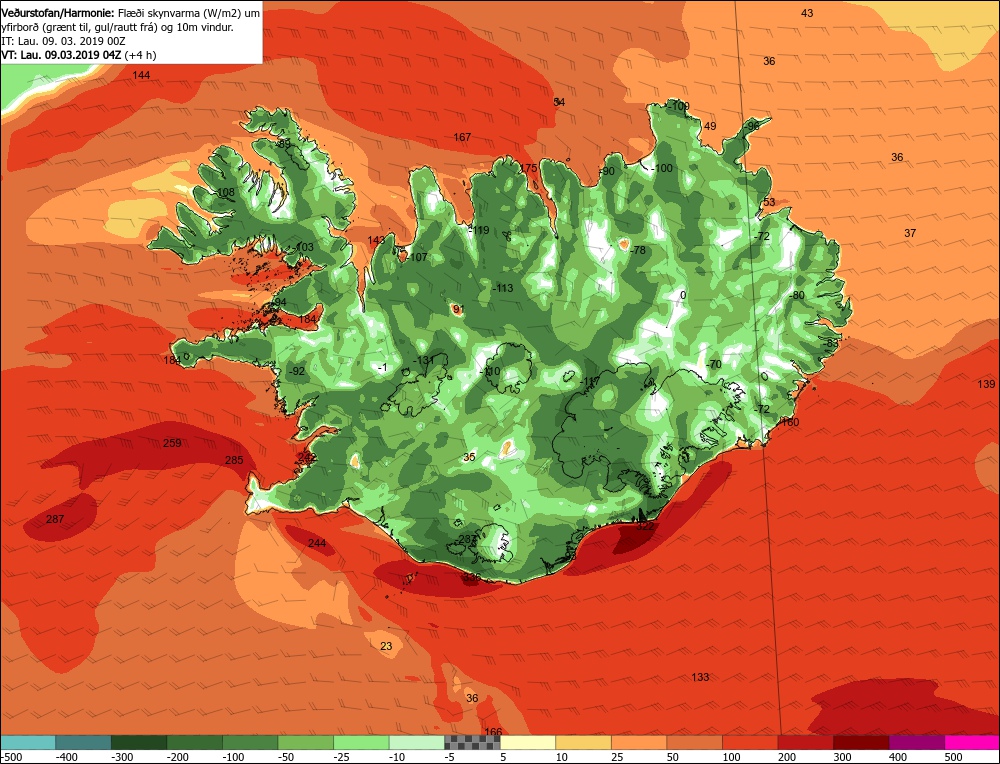
Task: Select the map value '287' over the ocean
Action: pyautogui.click(x=55, y=519)
